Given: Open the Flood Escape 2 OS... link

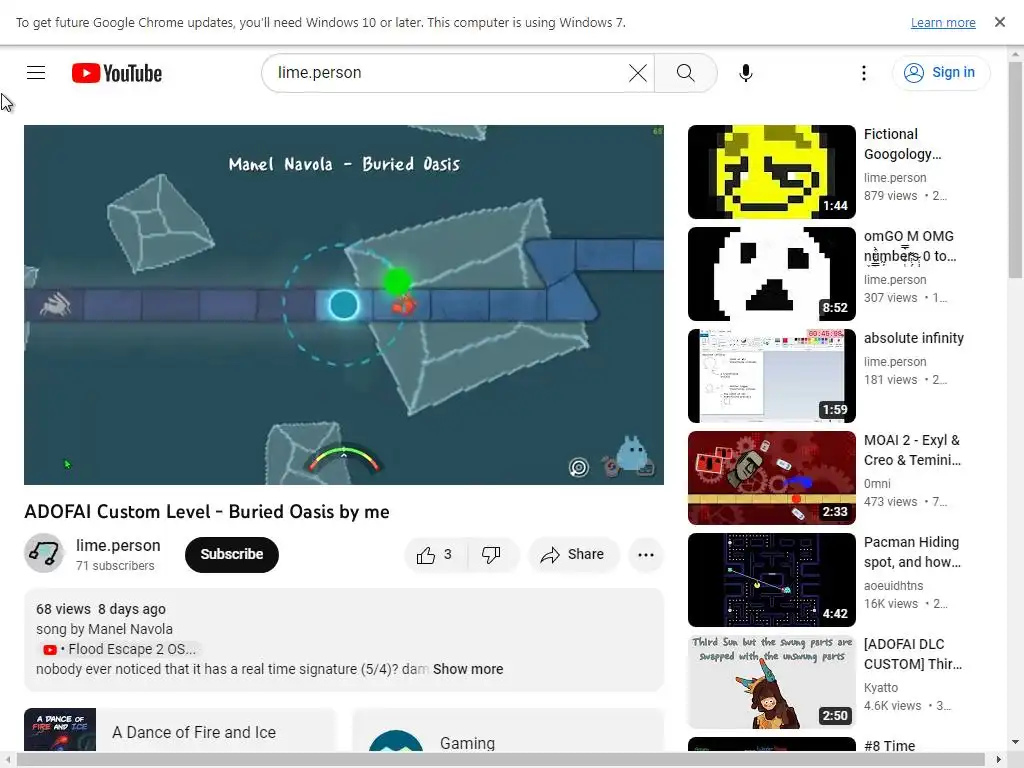Looking at the screenshot, I should point(120,649).
